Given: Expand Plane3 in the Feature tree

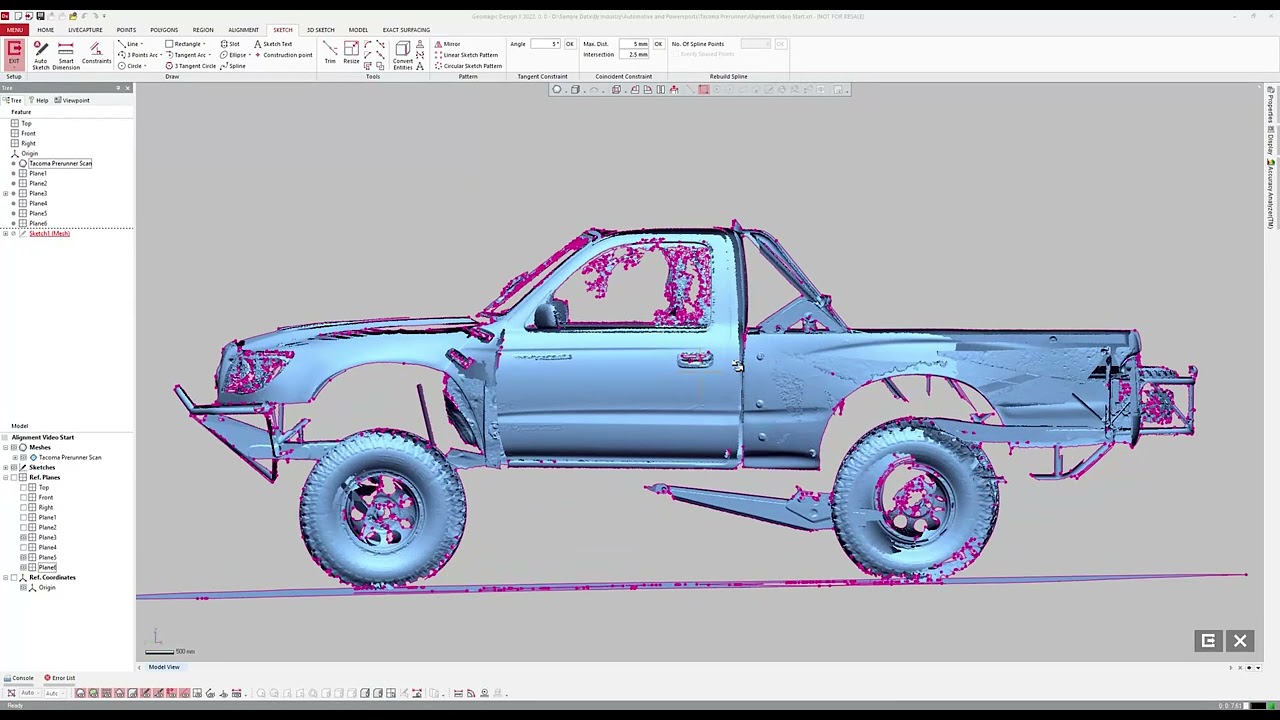Looking at the screenshot, I should point(6,193).
